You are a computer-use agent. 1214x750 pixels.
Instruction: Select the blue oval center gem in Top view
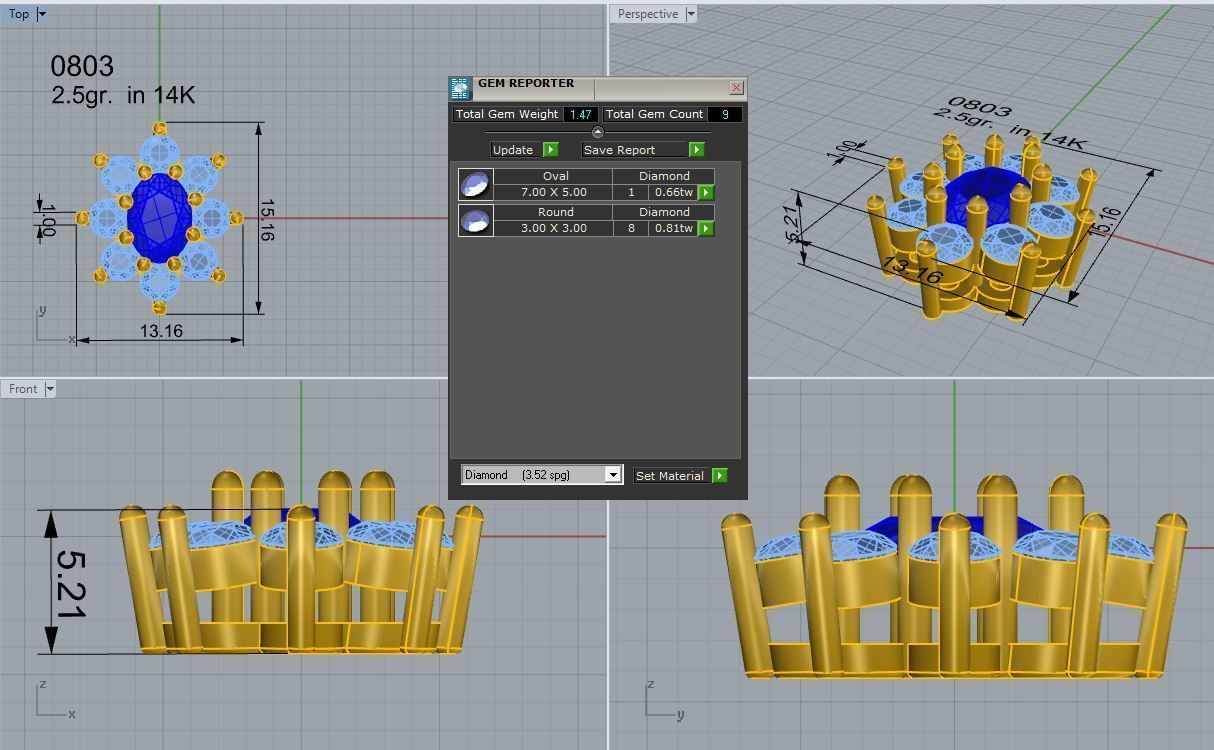[160, 218]
